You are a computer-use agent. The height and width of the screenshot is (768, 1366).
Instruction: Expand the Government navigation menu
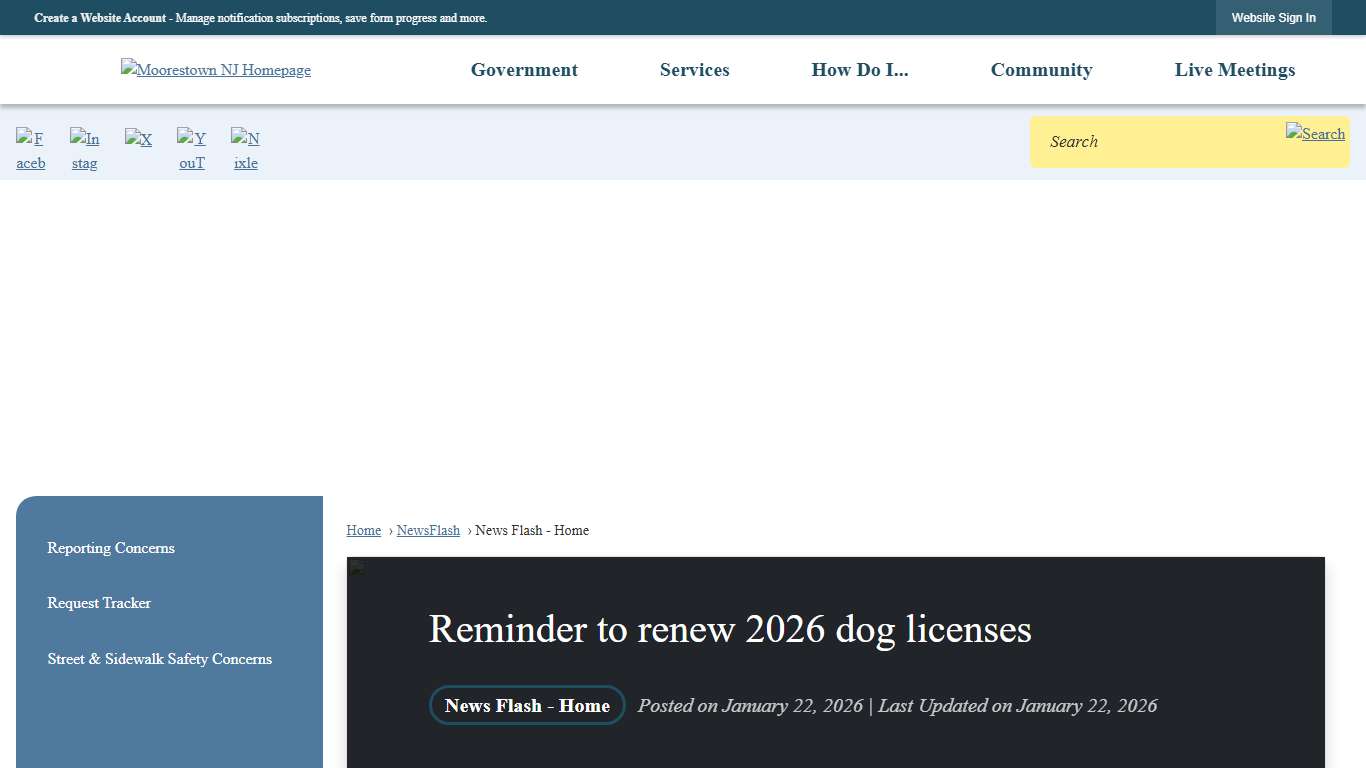click(524, 70)
